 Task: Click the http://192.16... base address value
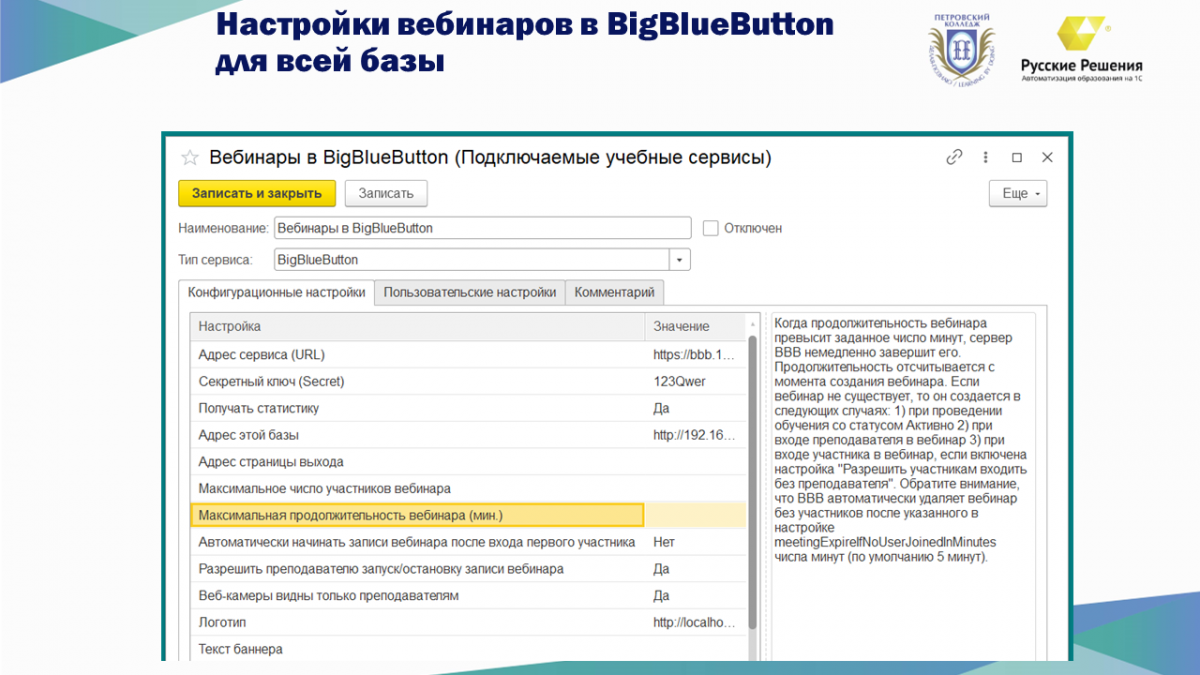(695, 435)
